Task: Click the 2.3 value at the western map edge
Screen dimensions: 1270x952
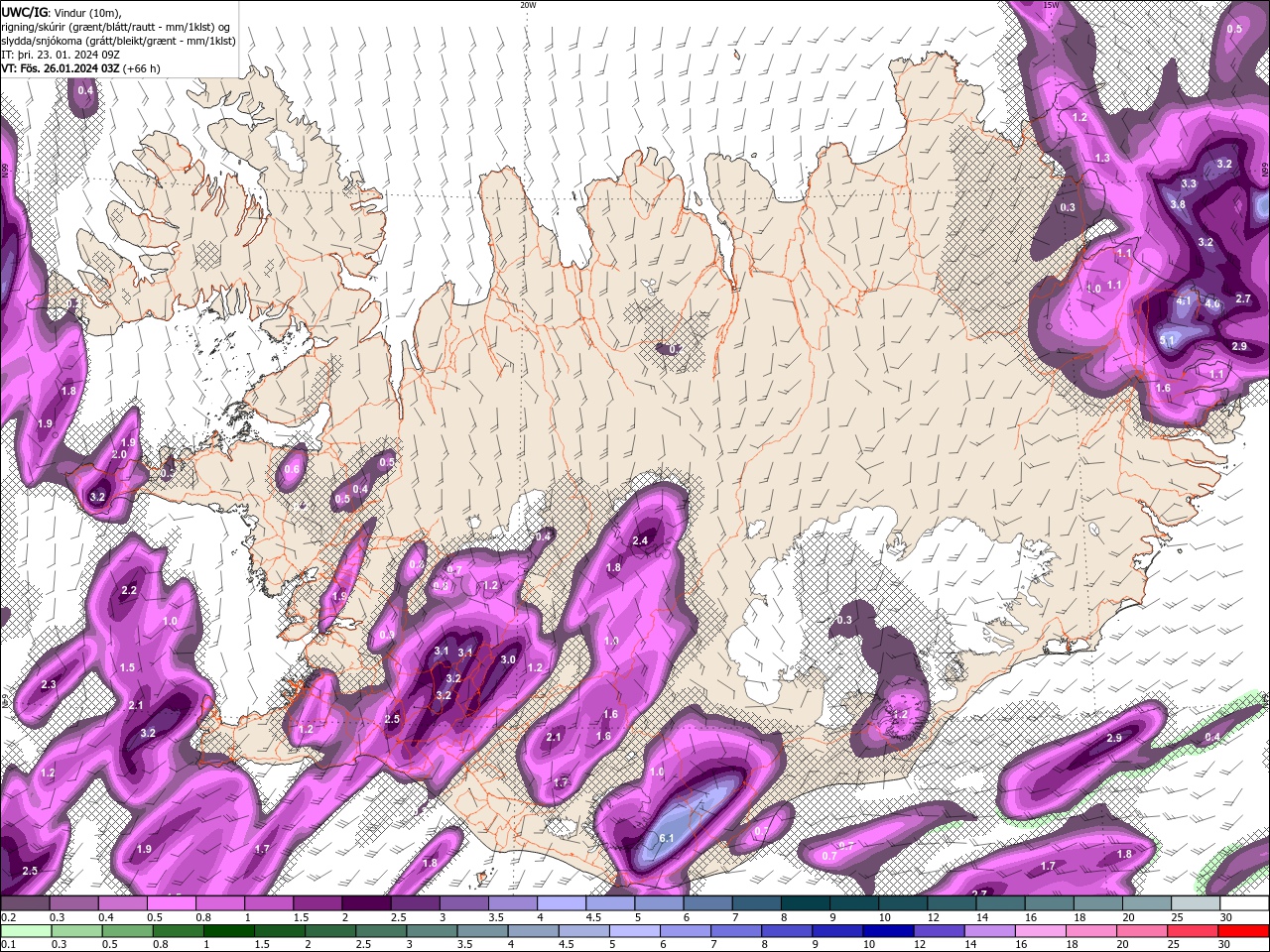Action: coord(49,685)
